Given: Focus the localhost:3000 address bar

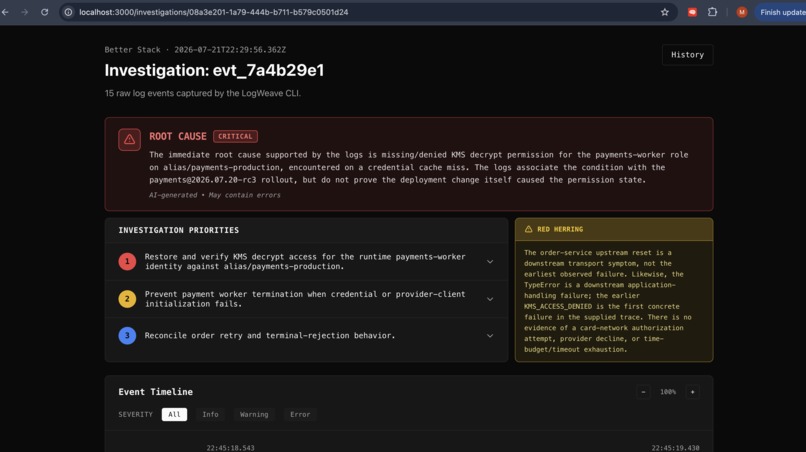Looking at the screenshot, I should [x=360, y=12].
